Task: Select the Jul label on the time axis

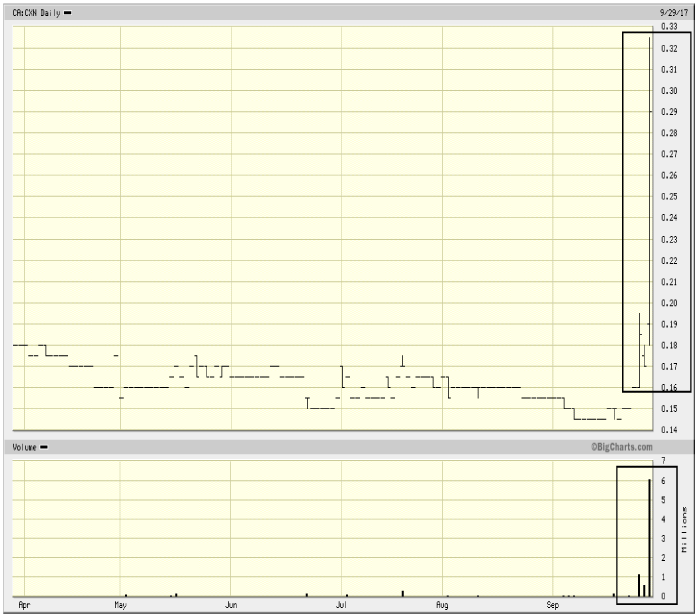Action: [x=342, y=605]
